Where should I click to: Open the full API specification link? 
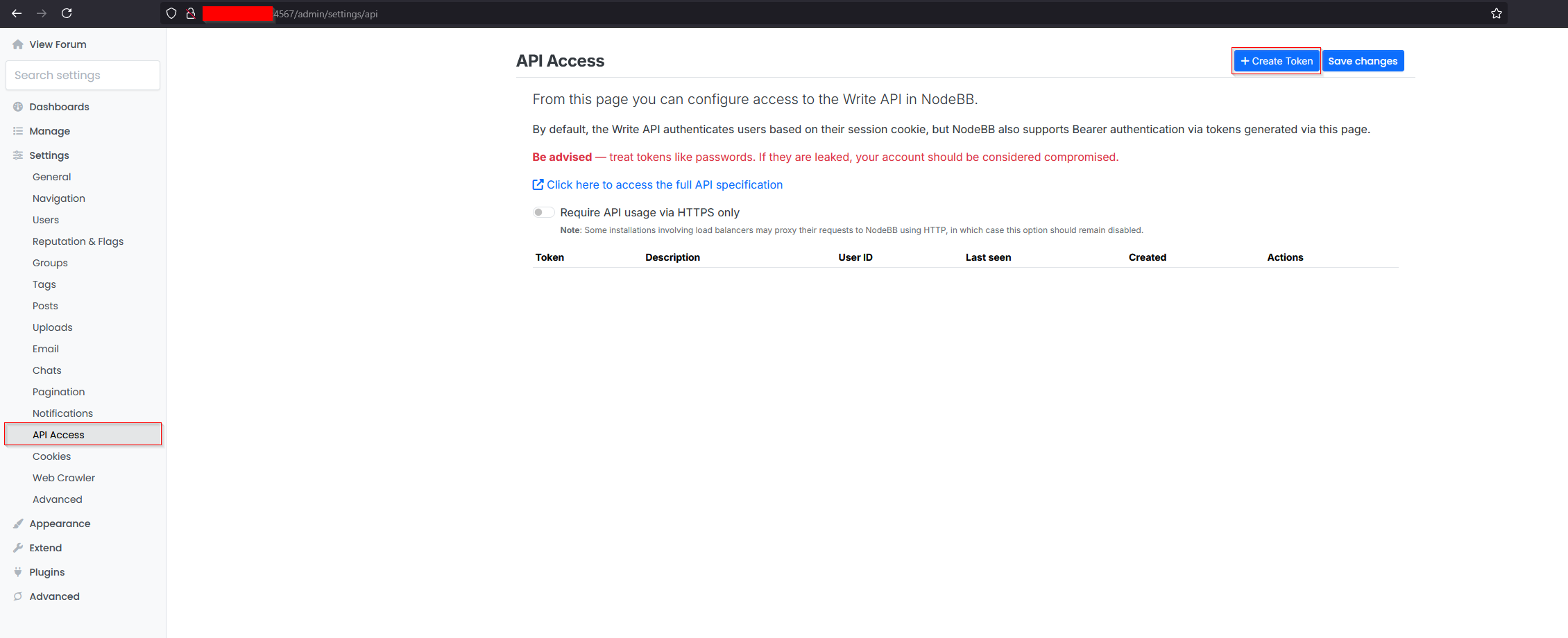pyautogui.click(x=664, y=184)
